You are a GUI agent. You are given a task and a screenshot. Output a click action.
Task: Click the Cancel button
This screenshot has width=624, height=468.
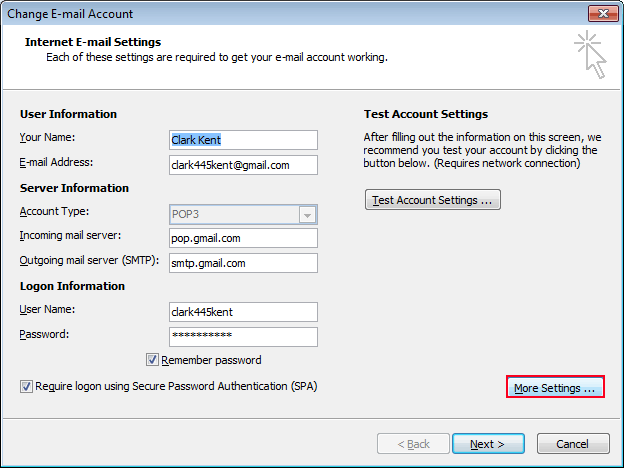573,444
